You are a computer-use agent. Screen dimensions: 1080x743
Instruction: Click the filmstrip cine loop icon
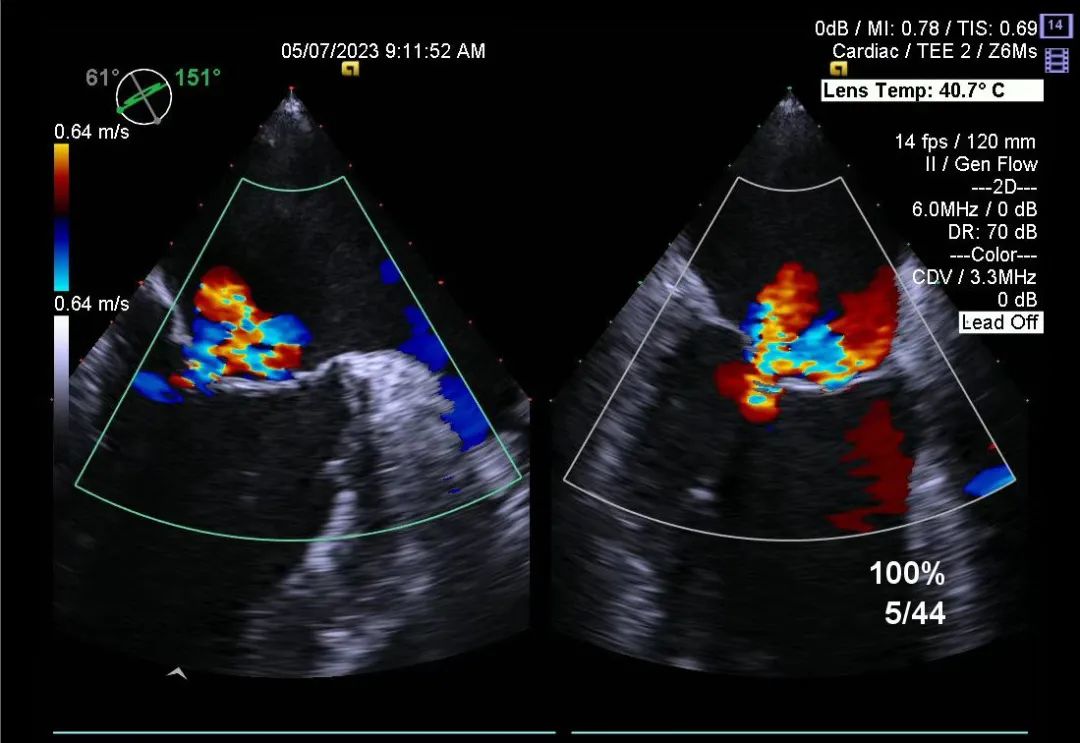pyautogui.click(x=1056, y=60)
